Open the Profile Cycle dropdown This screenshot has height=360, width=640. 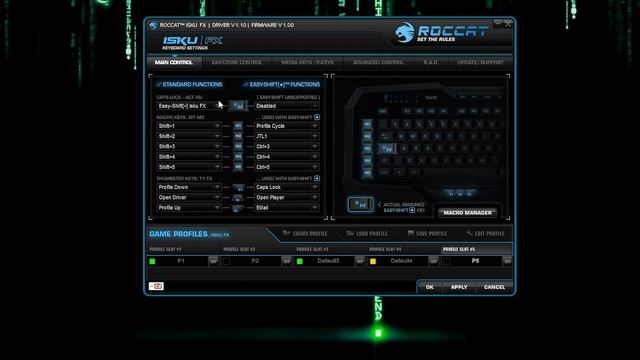coord(287,126)
